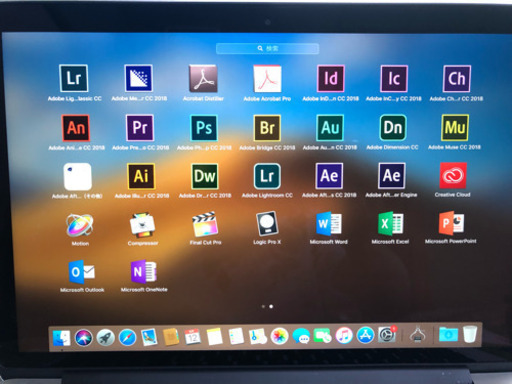This screenshot has height=384, width=512.
Task: Open Photos from the Dock
Action: tap(279, 336)
